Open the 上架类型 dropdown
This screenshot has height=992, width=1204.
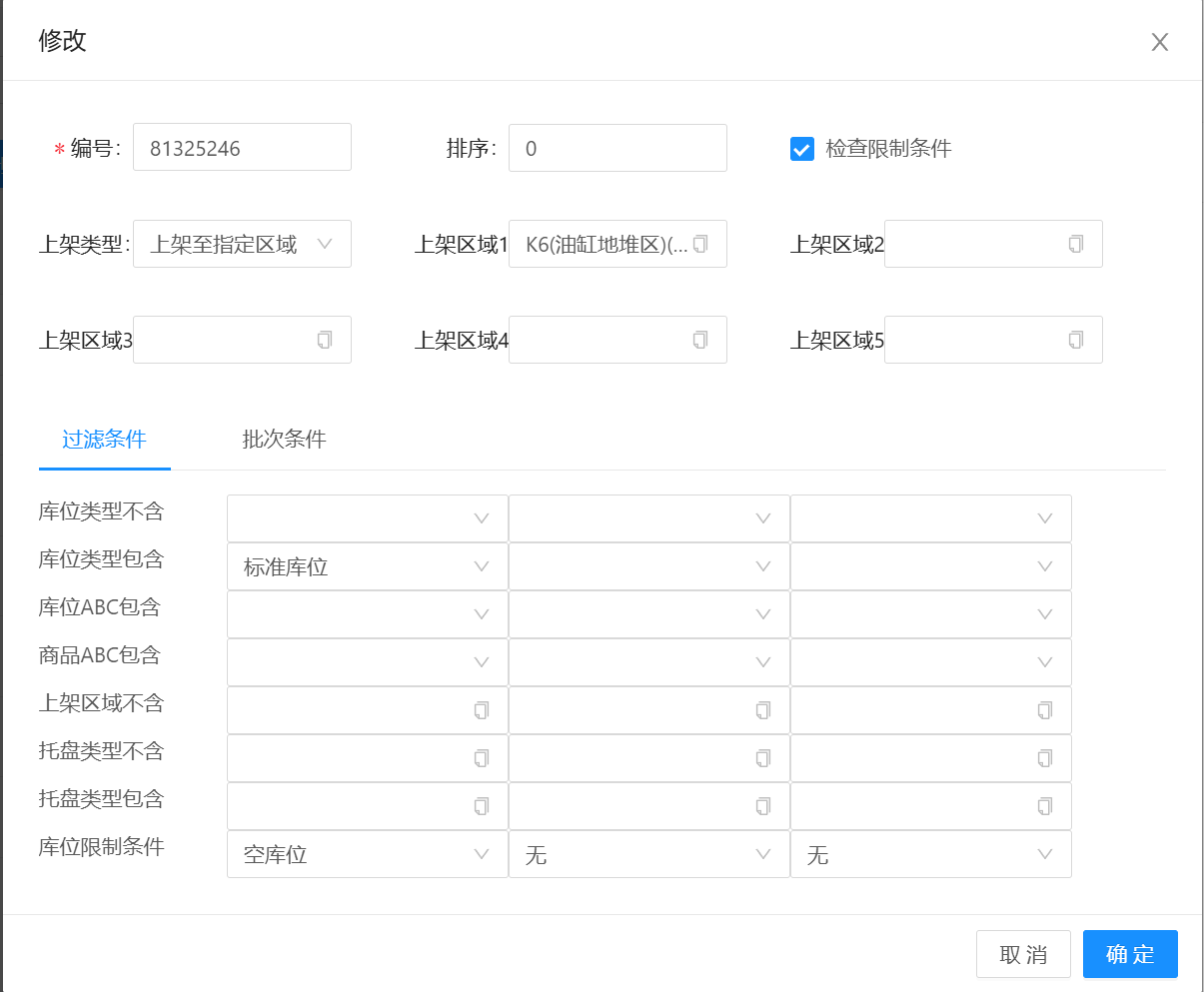point(242,244)
